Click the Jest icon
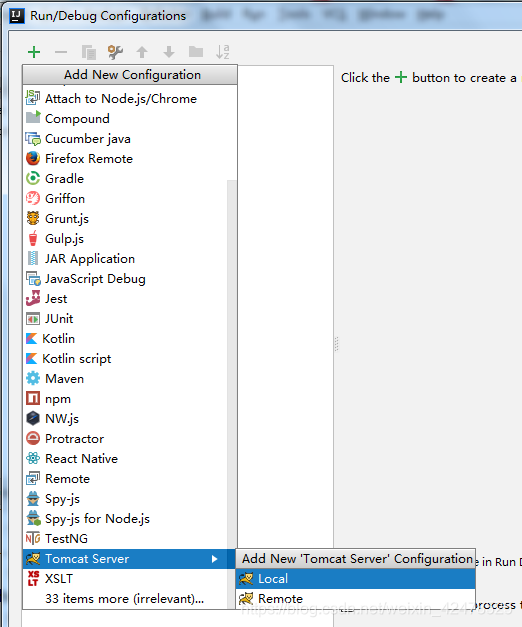The width and height of the screenshot is (522, 627). 33,298
